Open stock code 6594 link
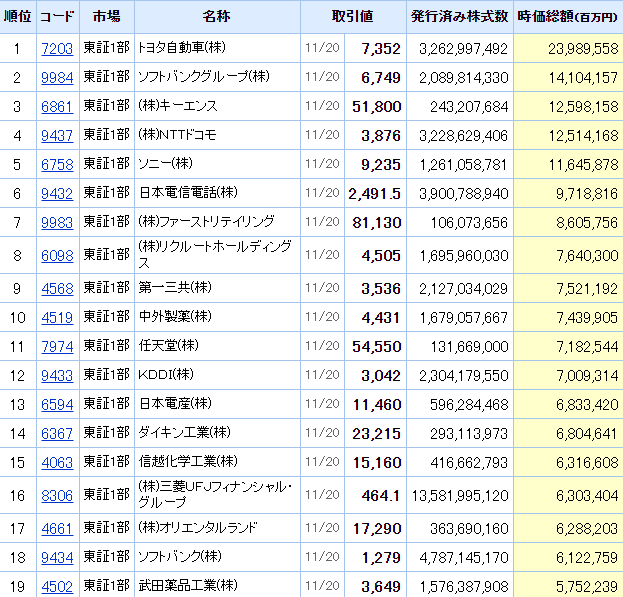The height and width of the screenshot is (597, 623). pos(57,404)
